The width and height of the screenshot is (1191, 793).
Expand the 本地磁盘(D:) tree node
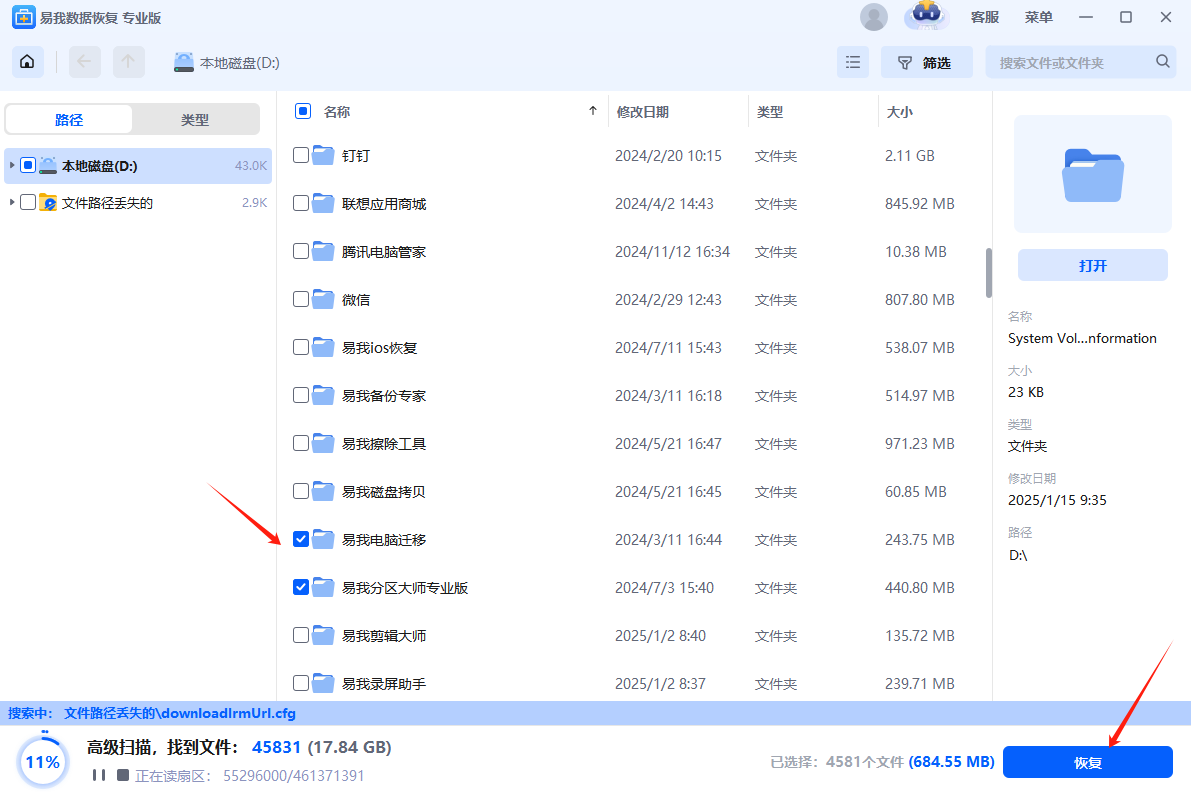click(x=11, y=165)
